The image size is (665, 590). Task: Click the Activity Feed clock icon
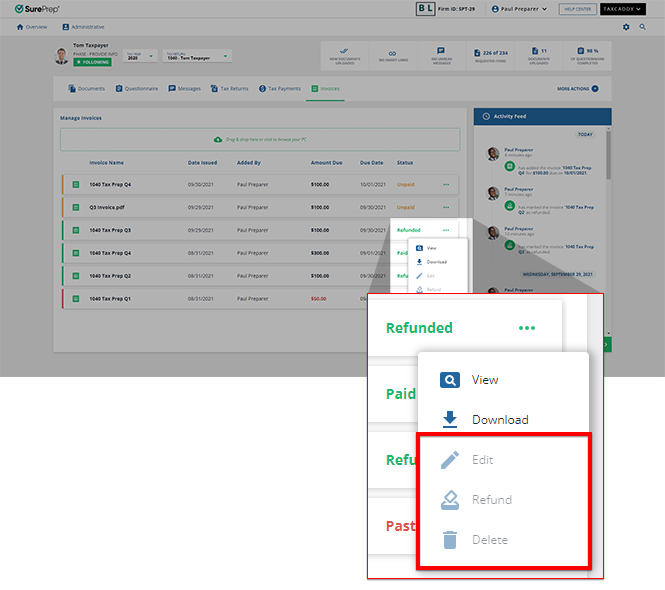tap(486, 117)
